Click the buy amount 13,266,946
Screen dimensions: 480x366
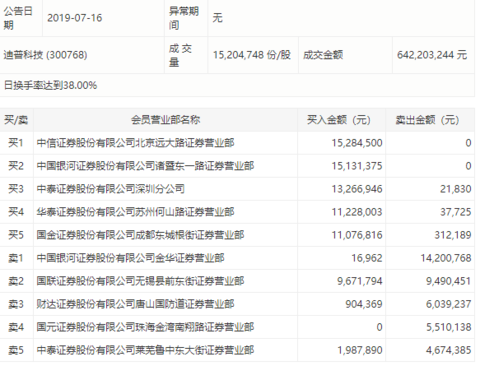357,189
